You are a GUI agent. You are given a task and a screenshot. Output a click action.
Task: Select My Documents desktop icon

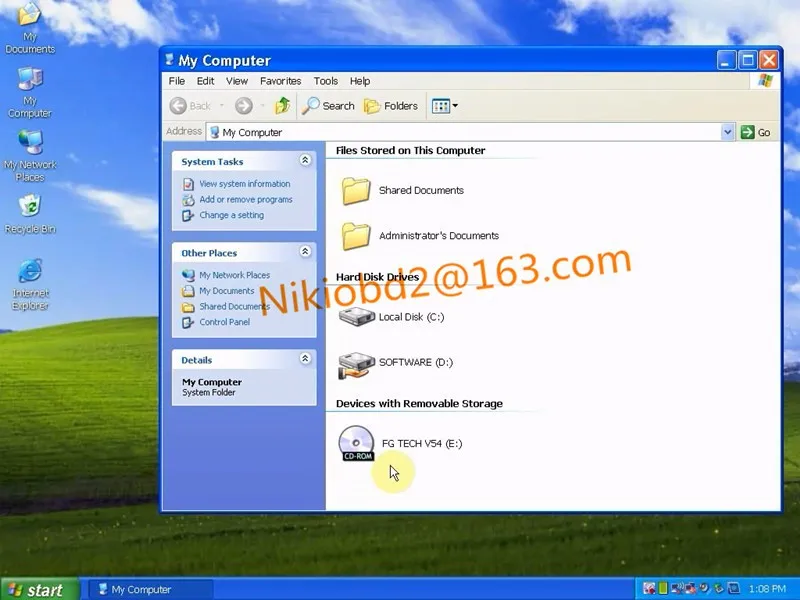tap(30, 28)
